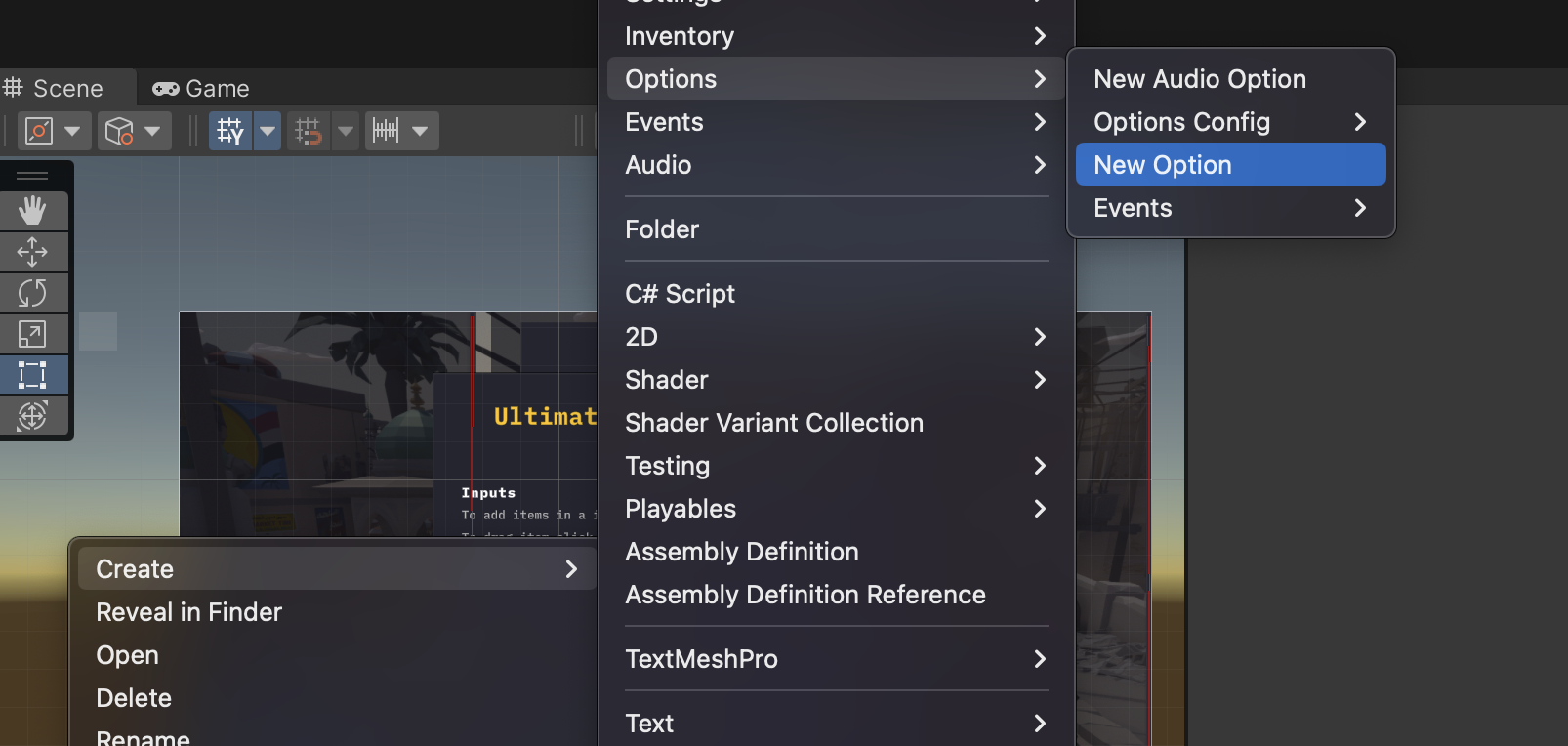Click Reveal in Finder

pyautogui.click(x=188, y=612)
